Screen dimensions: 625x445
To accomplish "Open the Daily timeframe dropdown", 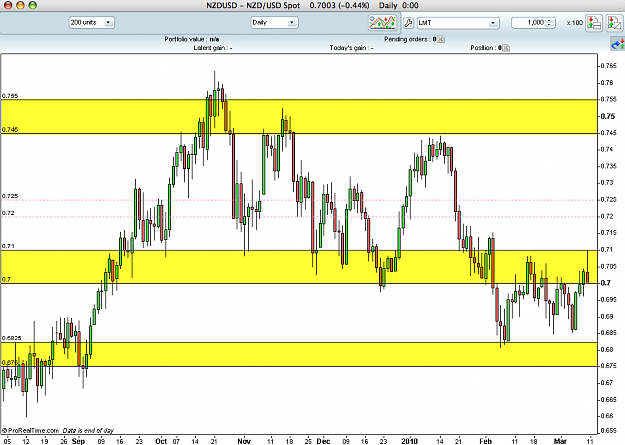I will [x=274, y=23].
